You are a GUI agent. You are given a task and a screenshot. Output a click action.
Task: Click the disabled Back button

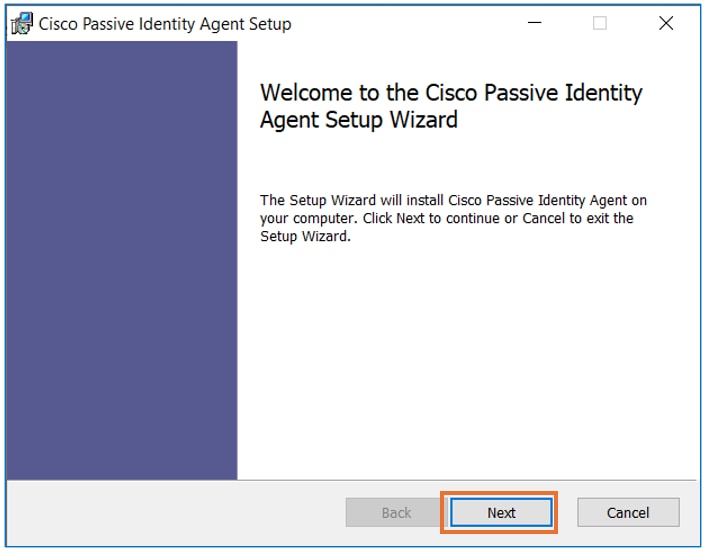(396, 512)
